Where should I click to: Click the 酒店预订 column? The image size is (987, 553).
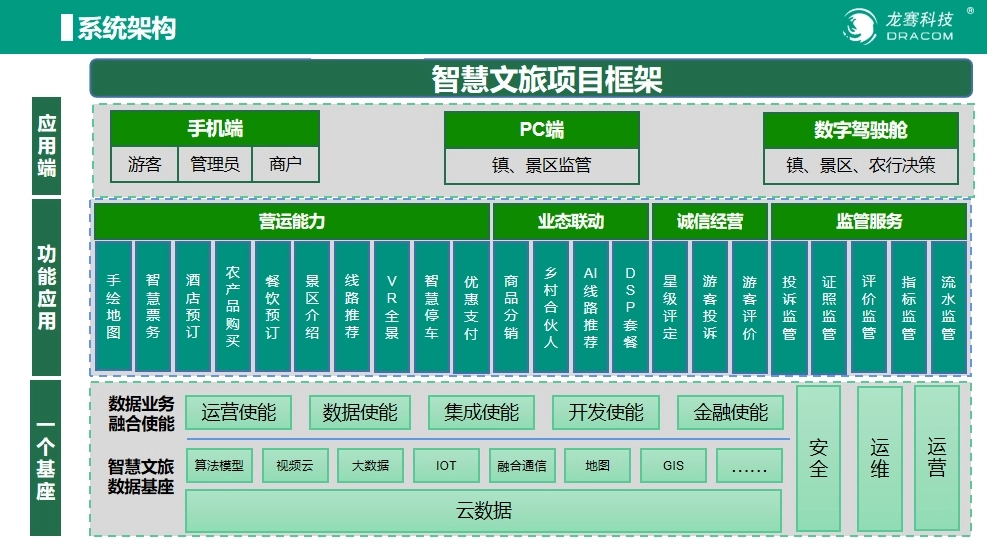[193, 306]
